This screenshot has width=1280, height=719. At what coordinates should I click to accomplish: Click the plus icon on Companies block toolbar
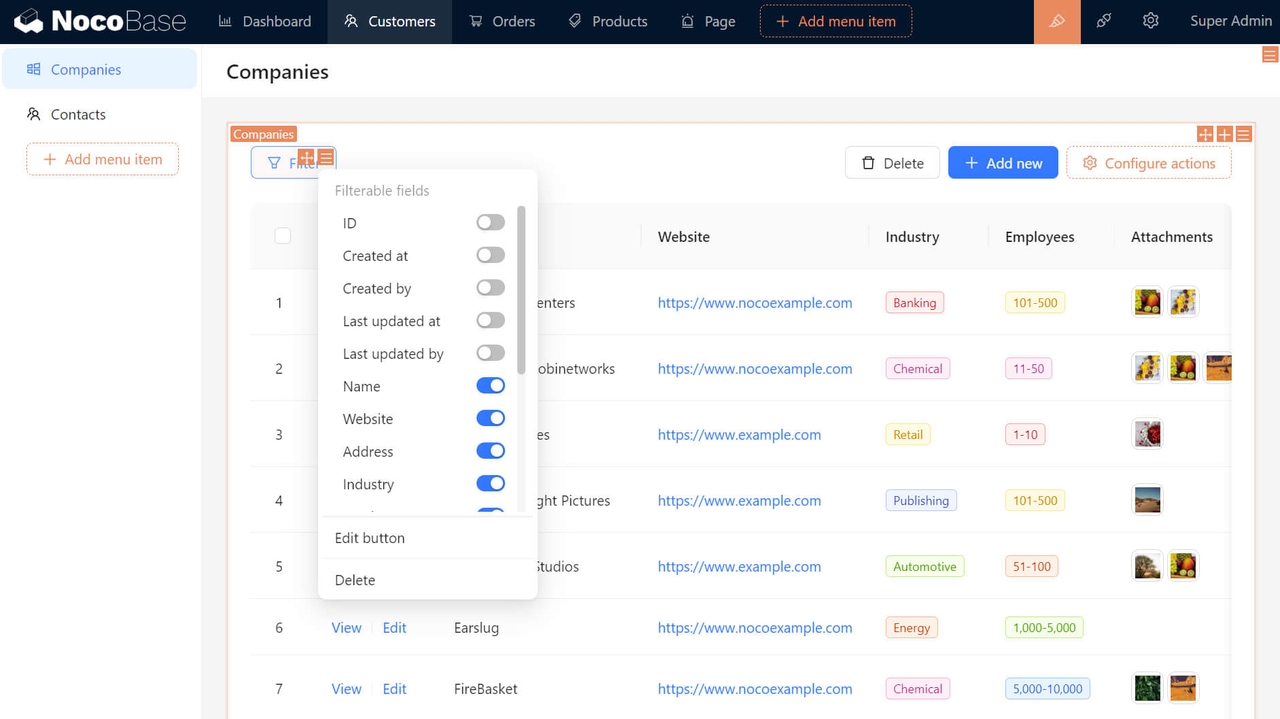point(1224,134)
